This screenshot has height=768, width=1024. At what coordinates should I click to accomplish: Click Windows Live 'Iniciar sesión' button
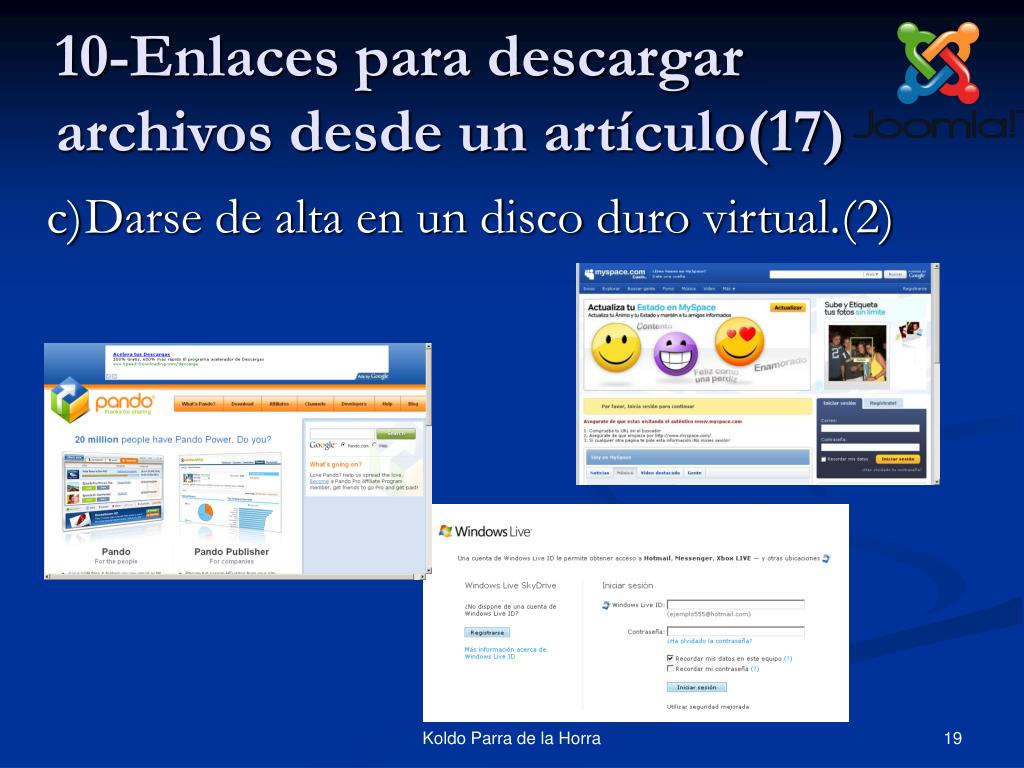point(696,687)
